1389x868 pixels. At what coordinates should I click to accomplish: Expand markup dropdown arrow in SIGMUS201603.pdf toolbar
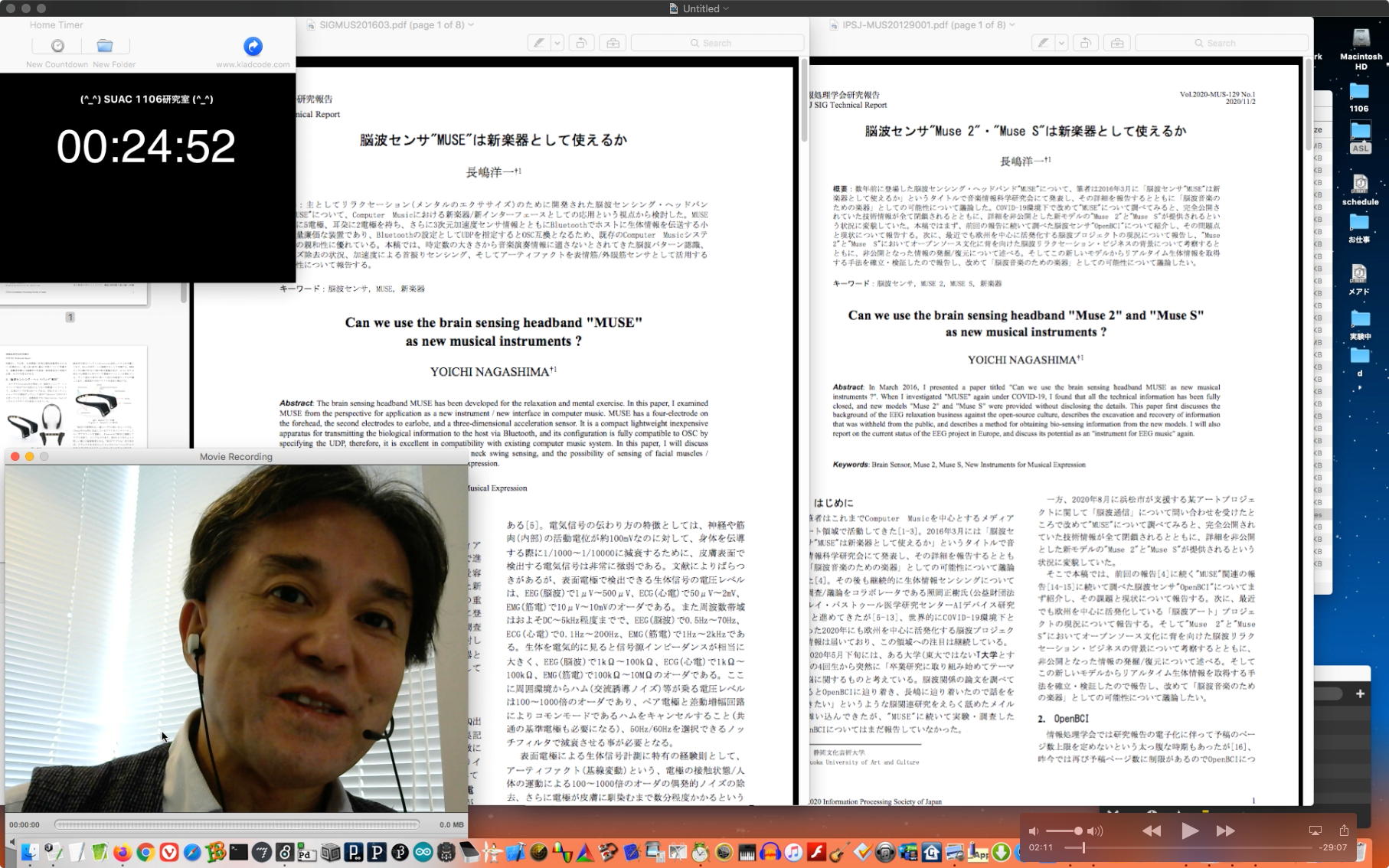coord(557,43)
